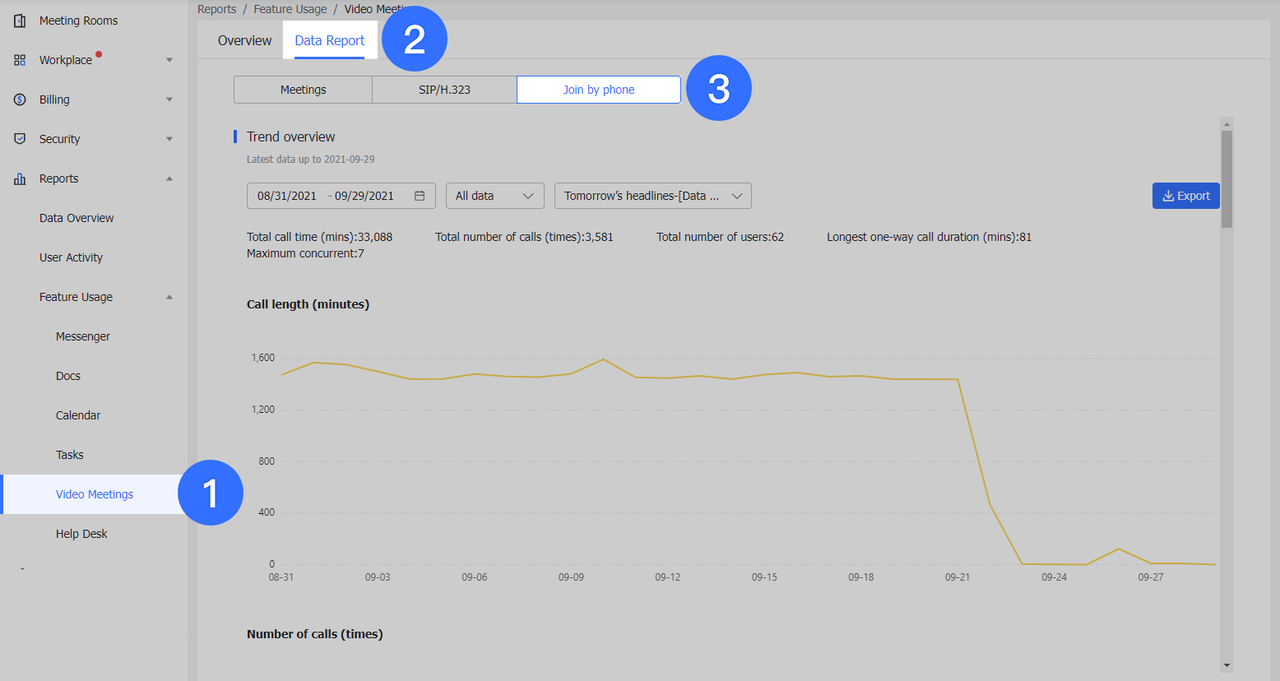Click the scrollbar up arrow
Image resolution: width=1280 pixels, height=681 pixels.
[1227, 123]
